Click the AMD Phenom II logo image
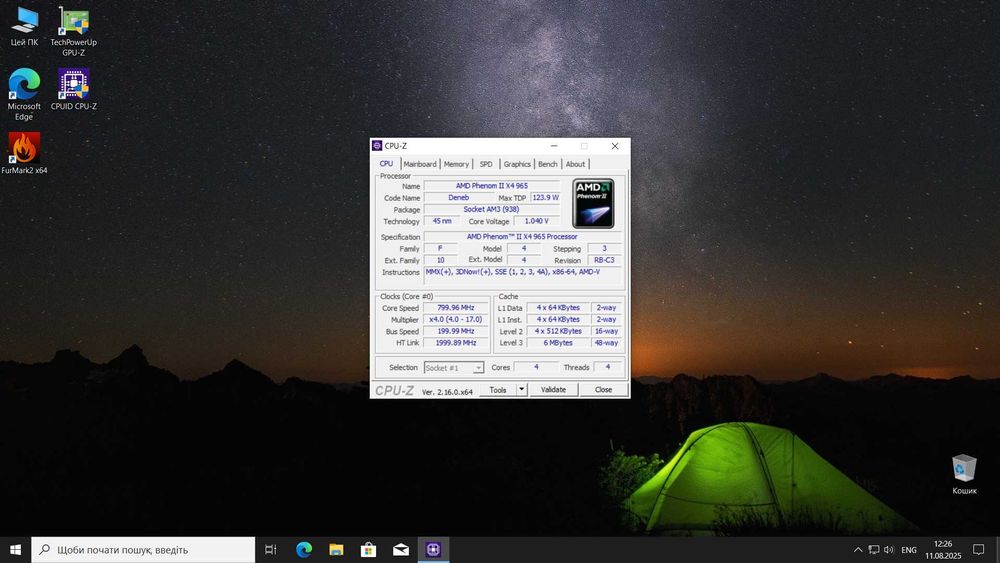 pyautogui.click(x=593, y=203)
